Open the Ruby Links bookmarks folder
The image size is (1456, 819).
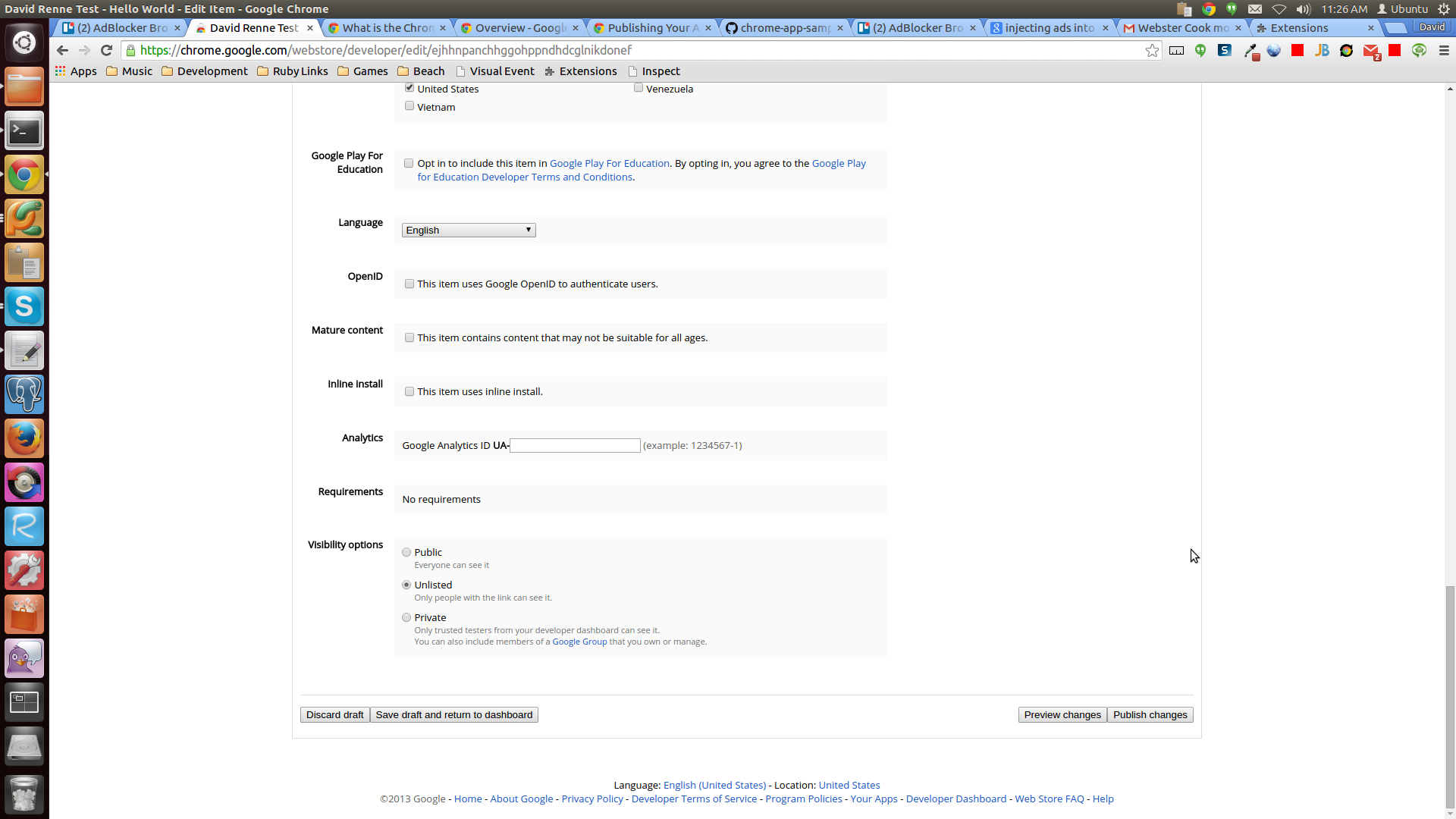click(x=293, y=71)
